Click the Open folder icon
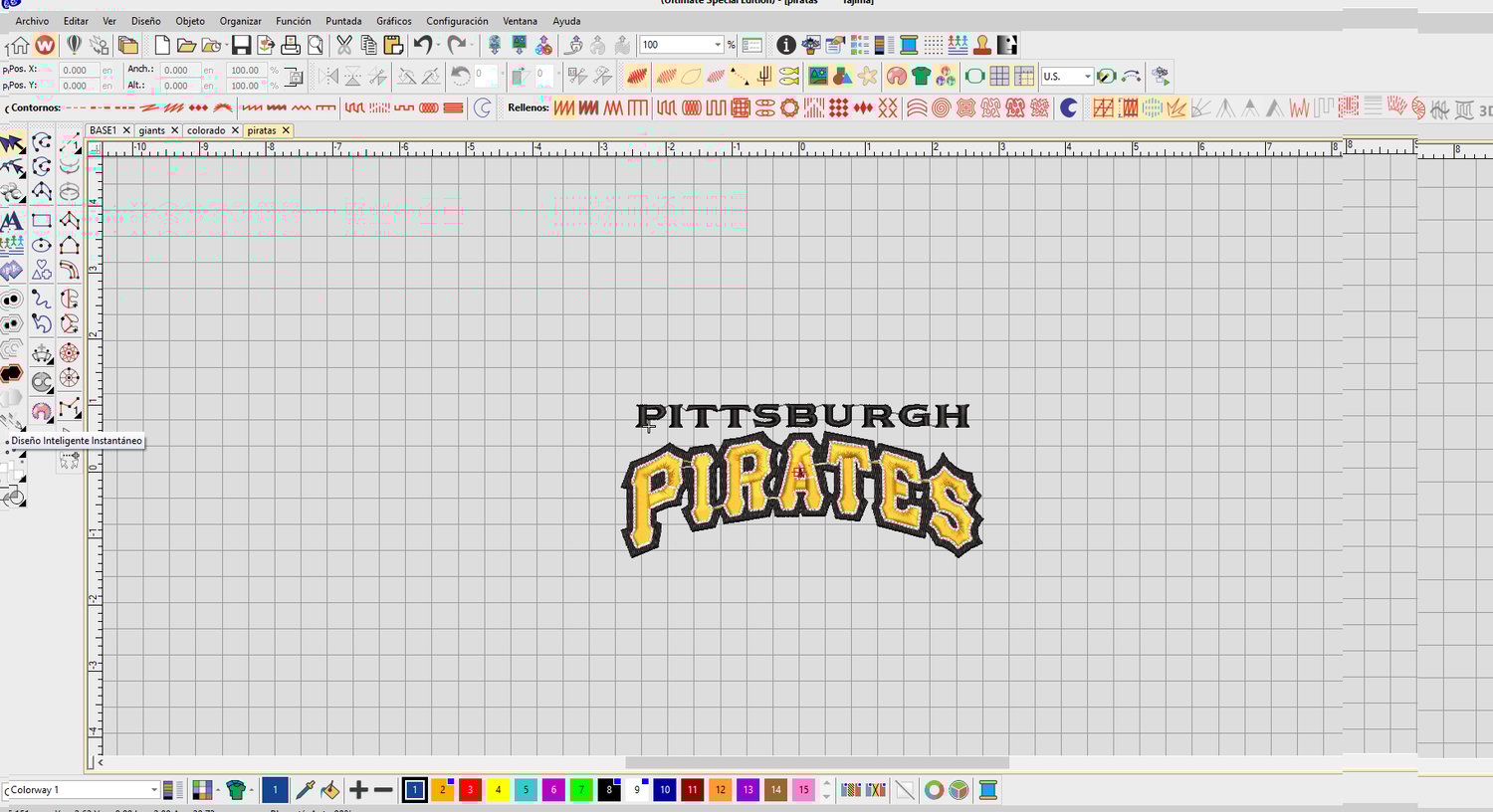Viewport: 1493px width, 812px height. pos(186,45)
